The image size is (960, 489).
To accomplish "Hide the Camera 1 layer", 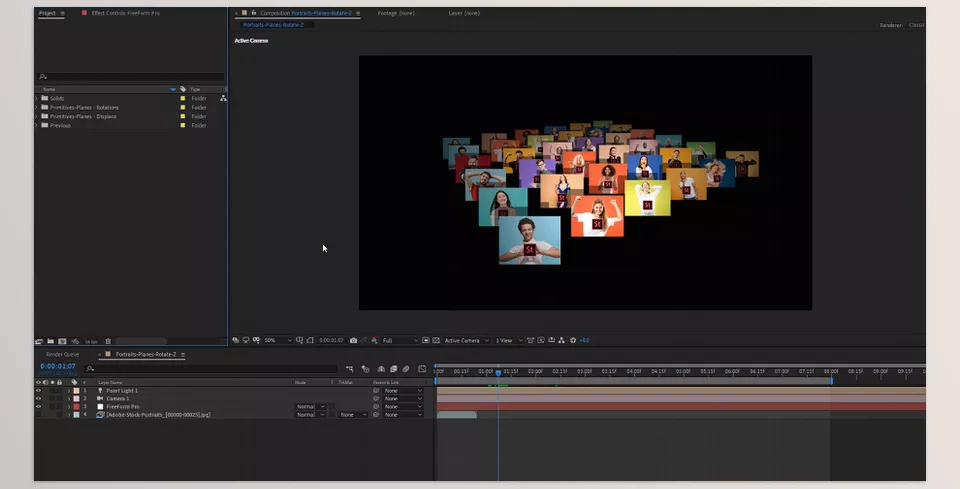I will tap(39, 398).
